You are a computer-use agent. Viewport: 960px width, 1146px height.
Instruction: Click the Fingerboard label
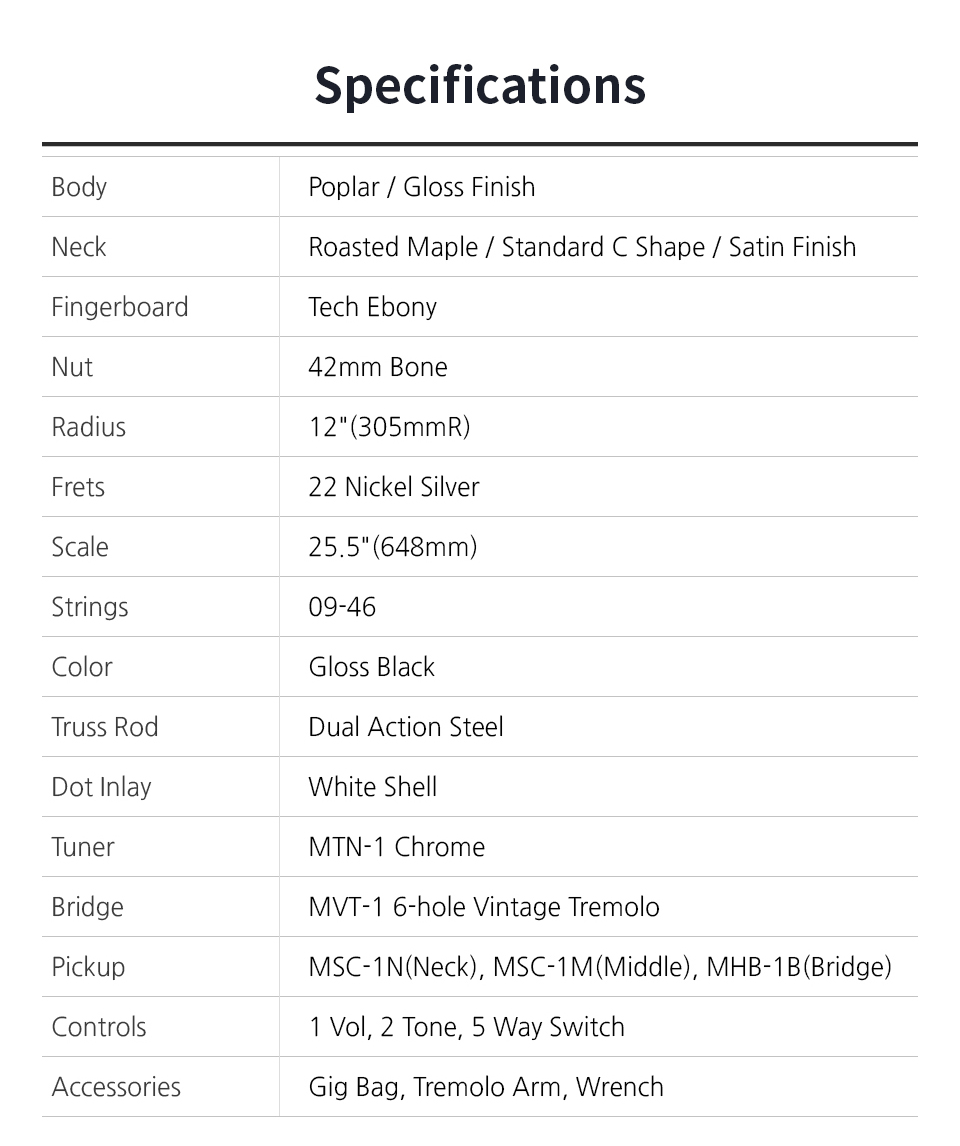[x=120, y=307]
